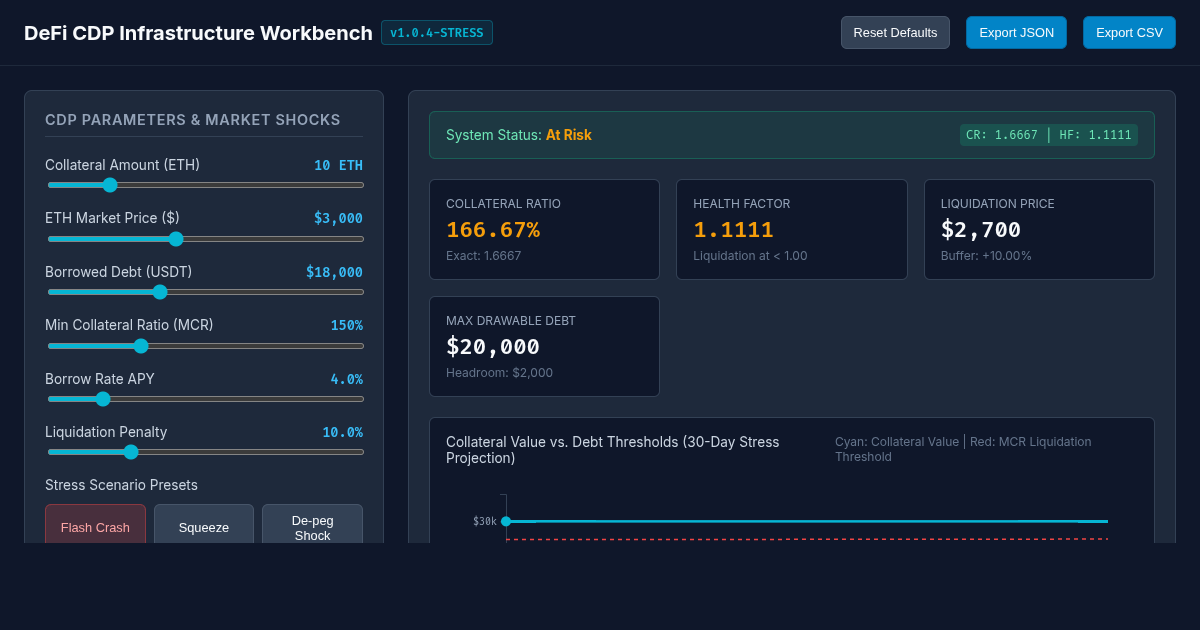Click the 166.67% collateral ratio value
This screenshot has width=1200, height=630.
[x=493, y=230]
